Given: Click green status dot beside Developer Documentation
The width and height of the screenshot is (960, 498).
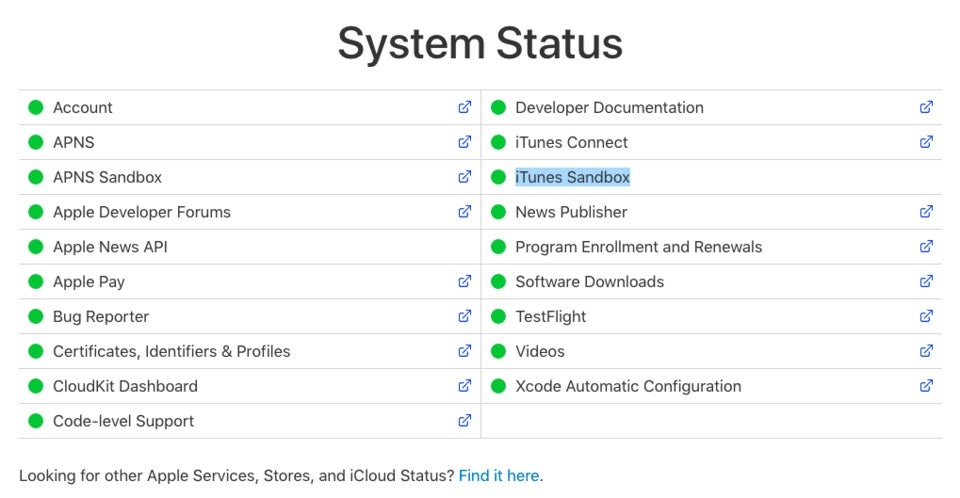Looking at the screenshot, I should click(498, 107).
